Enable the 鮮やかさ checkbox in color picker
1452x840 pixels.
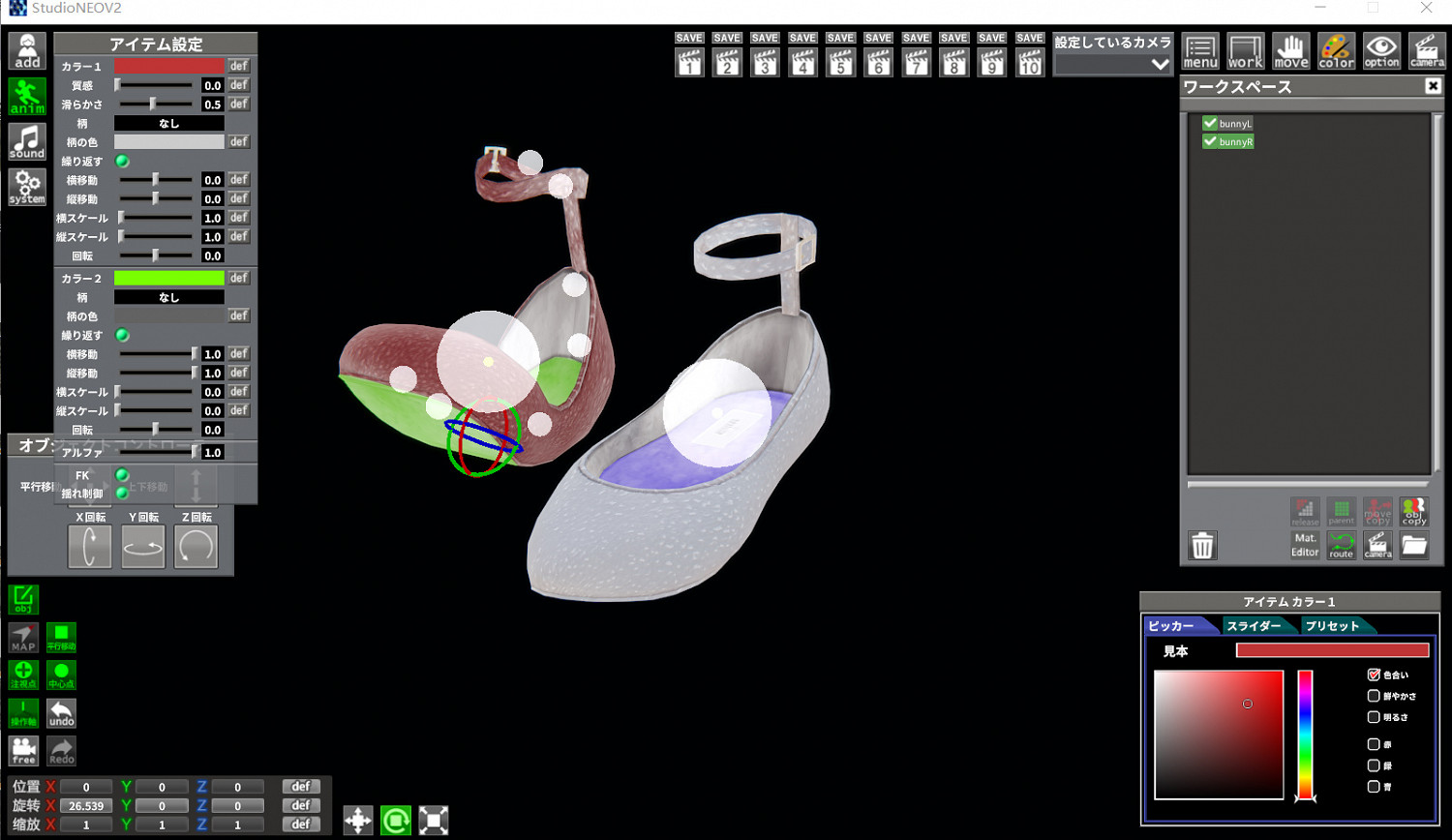1373,696
